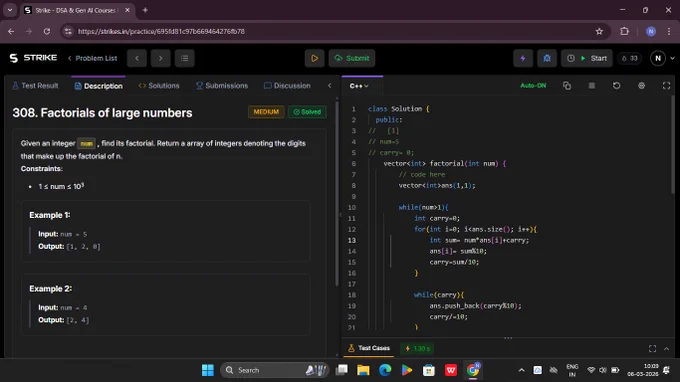
Task: Open a new browser tab
Action: 145,10
